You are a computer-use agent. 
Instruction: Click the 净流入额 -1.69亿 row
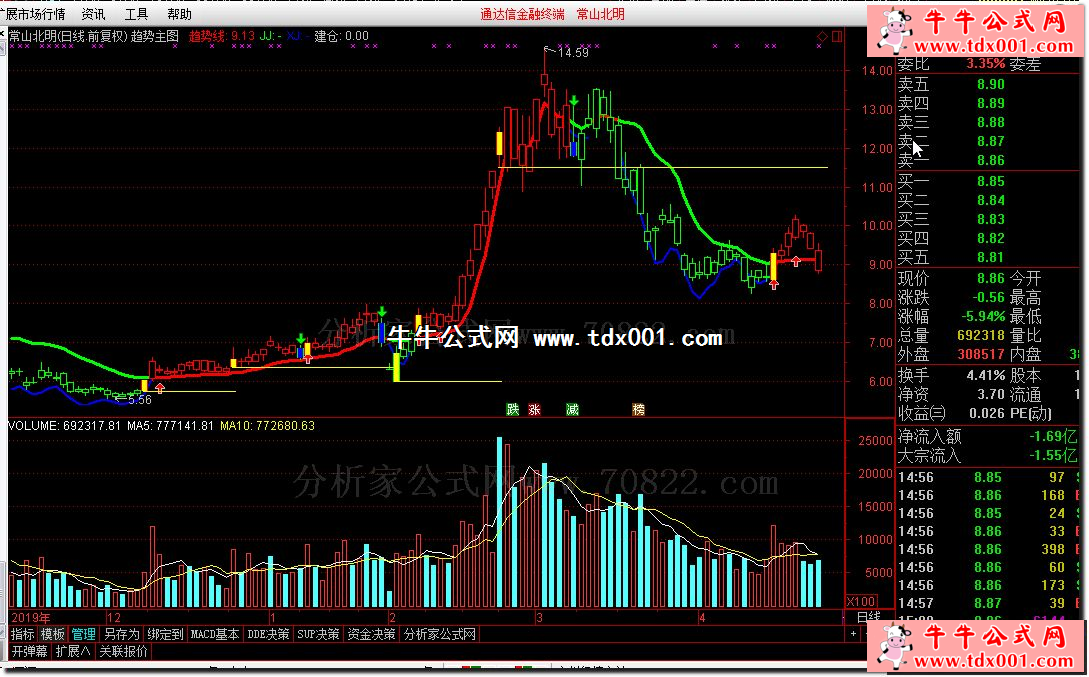(x=989, y=437)
